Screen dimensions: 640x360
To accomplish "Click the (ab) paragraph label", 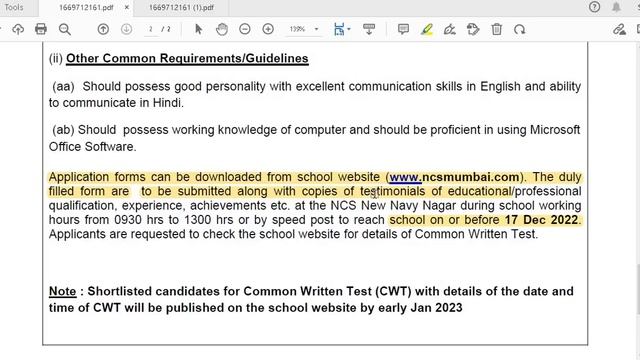I will tap(63, 130).
